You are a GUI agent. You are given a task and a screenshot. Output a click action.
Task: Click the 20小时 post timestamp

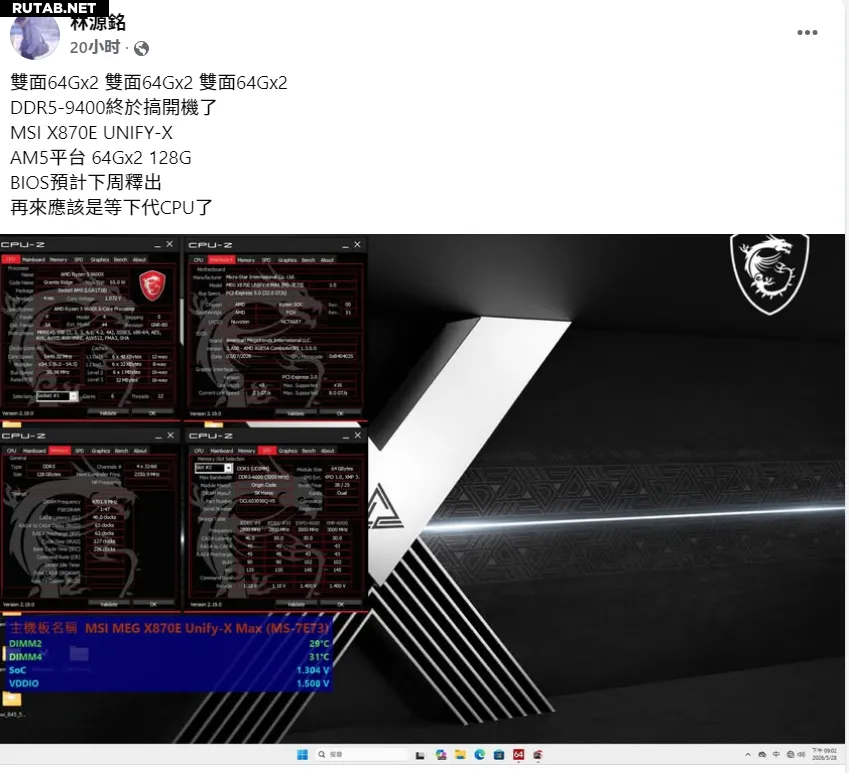click(95, 48)
